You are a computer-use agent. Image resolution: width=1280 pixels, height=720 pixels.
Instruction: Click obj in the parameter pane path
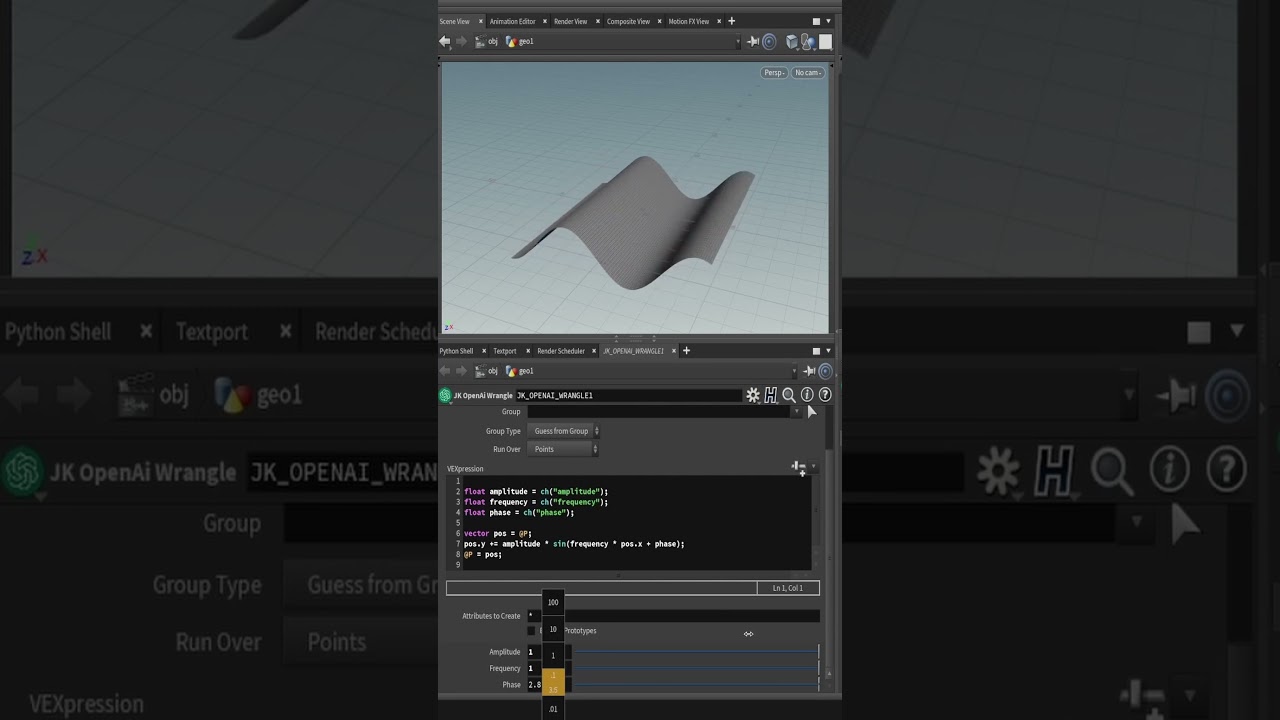pyautogui.click(x=486, y=371)
